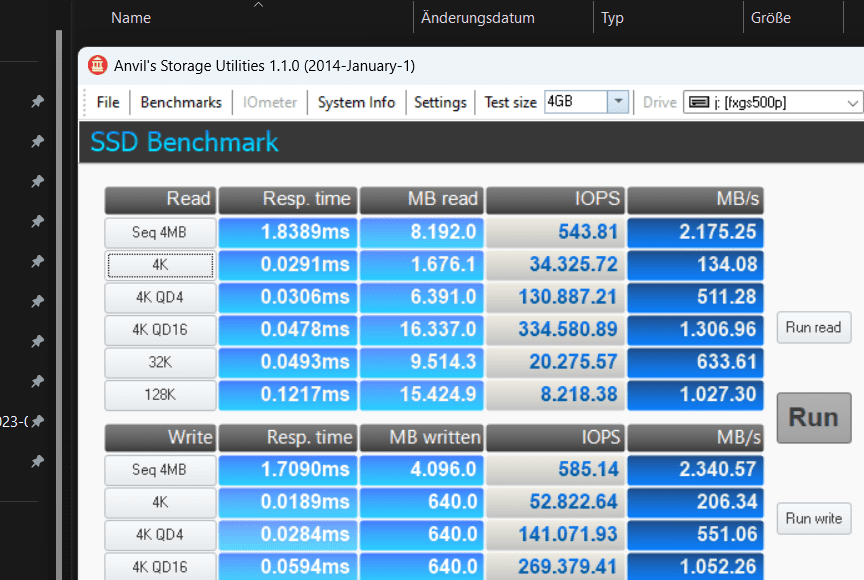Click the large Run button
The width and height of the screenshot is (864, 580).
(x=813, y=418)
